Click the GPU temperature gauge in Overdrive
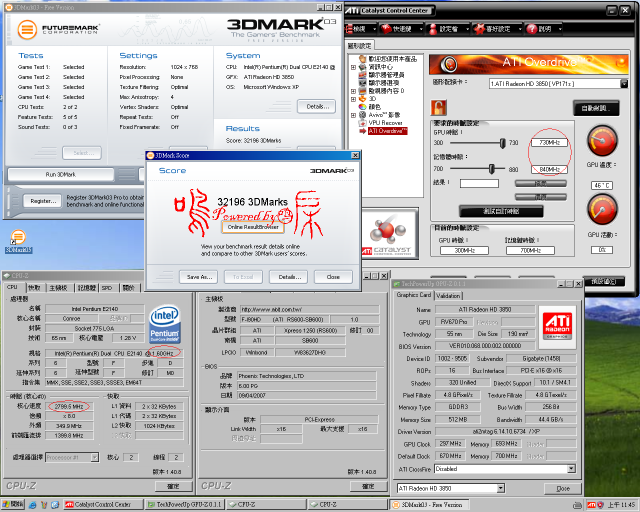 click(602, 141)
